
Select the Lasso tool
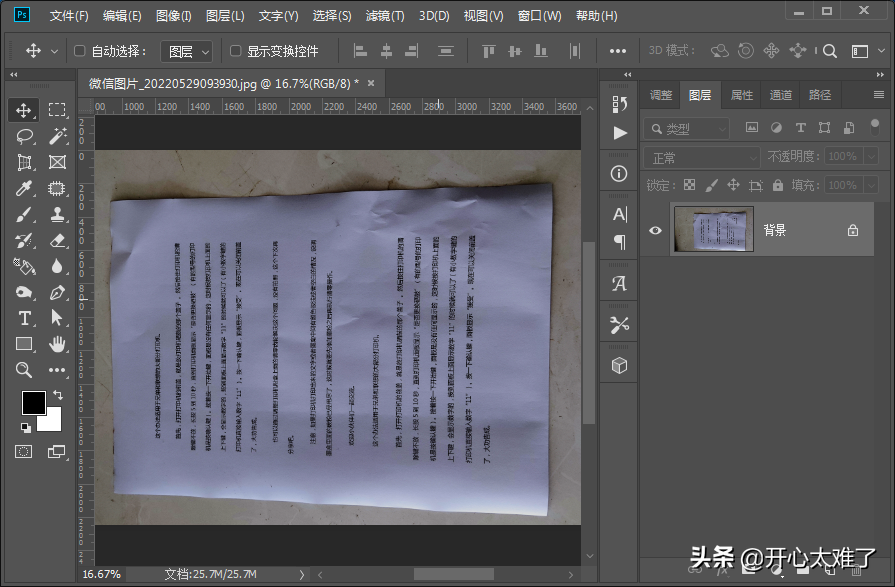(25, 136)
